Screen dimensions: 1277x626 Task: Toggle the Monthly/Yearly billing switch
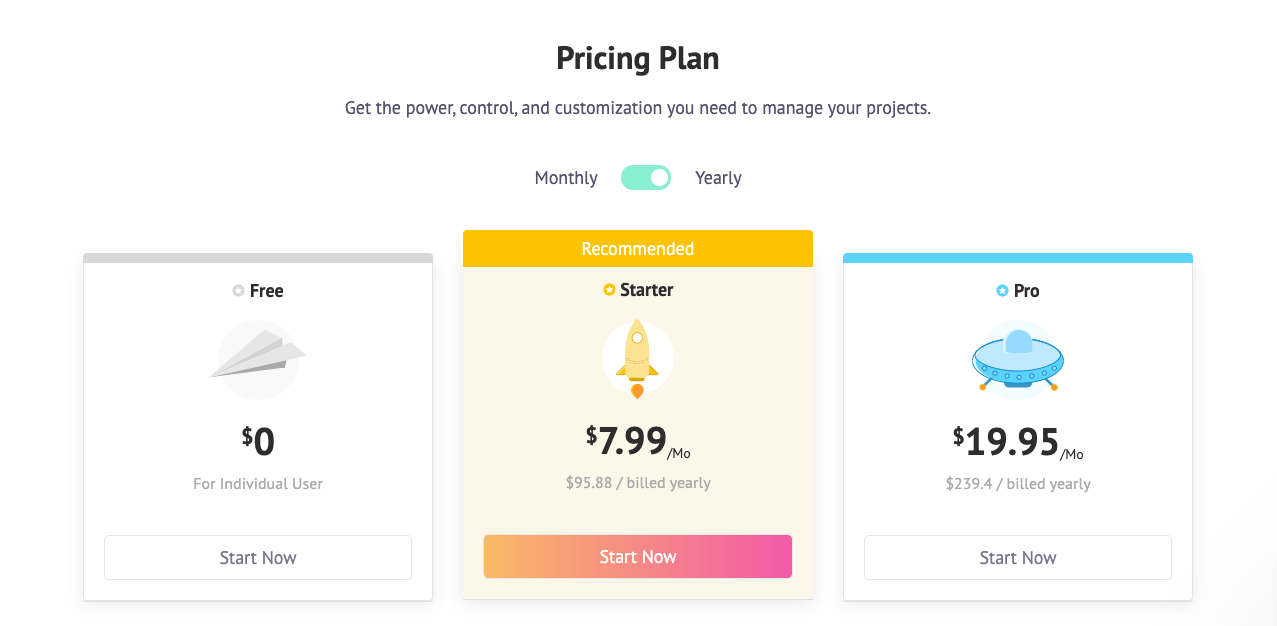pyautogui.click(x=646, y=178)
